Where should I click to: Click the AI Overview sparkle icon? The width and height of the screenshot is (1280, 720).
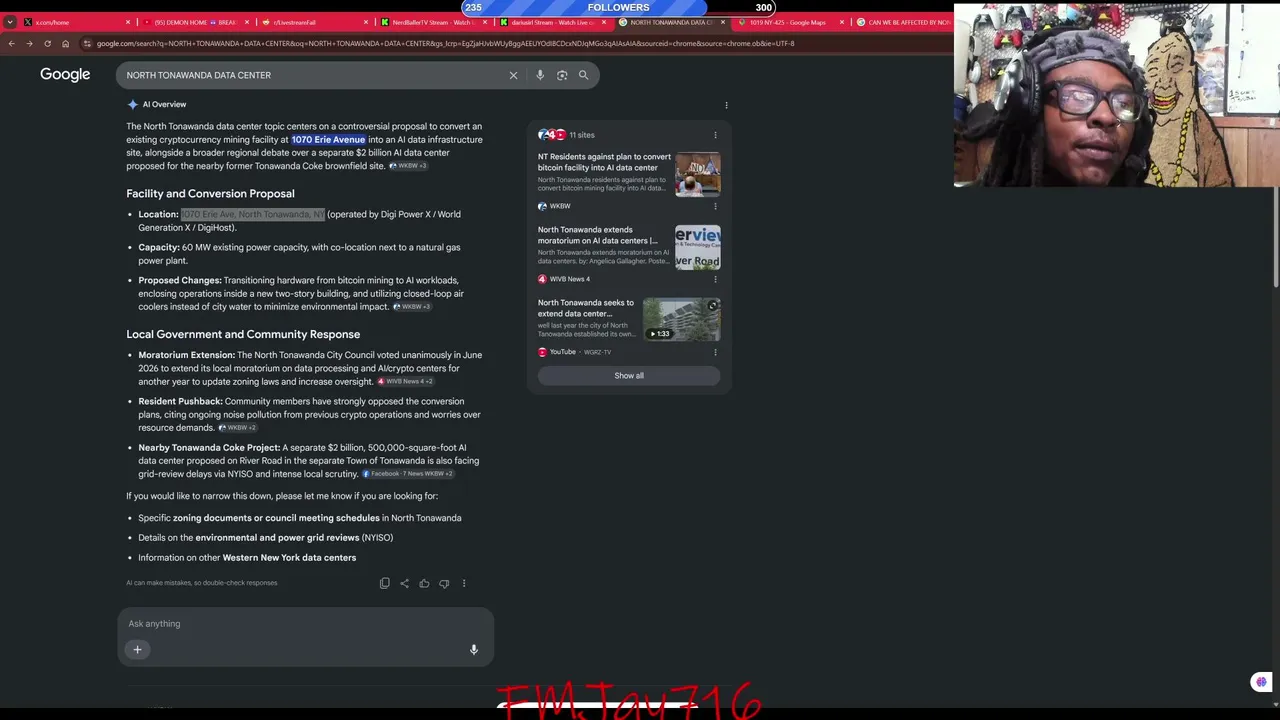click(132, 104)
